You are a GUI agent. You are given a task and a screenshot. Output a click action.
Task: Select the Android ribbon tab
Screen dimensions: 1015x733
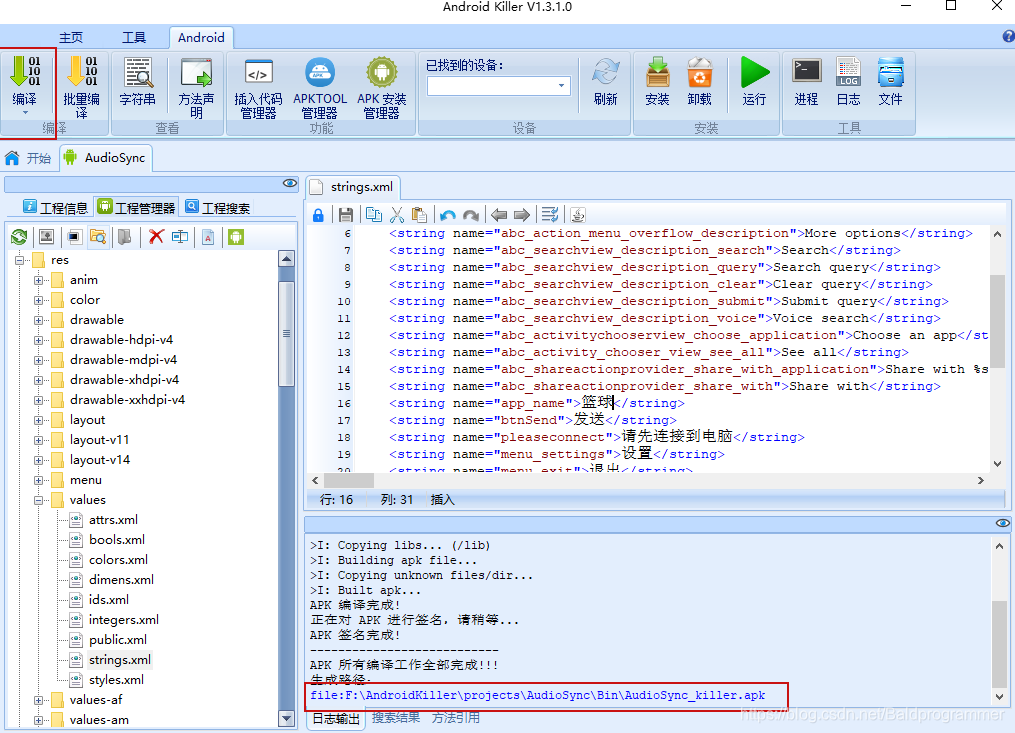(x=201, y=38)
